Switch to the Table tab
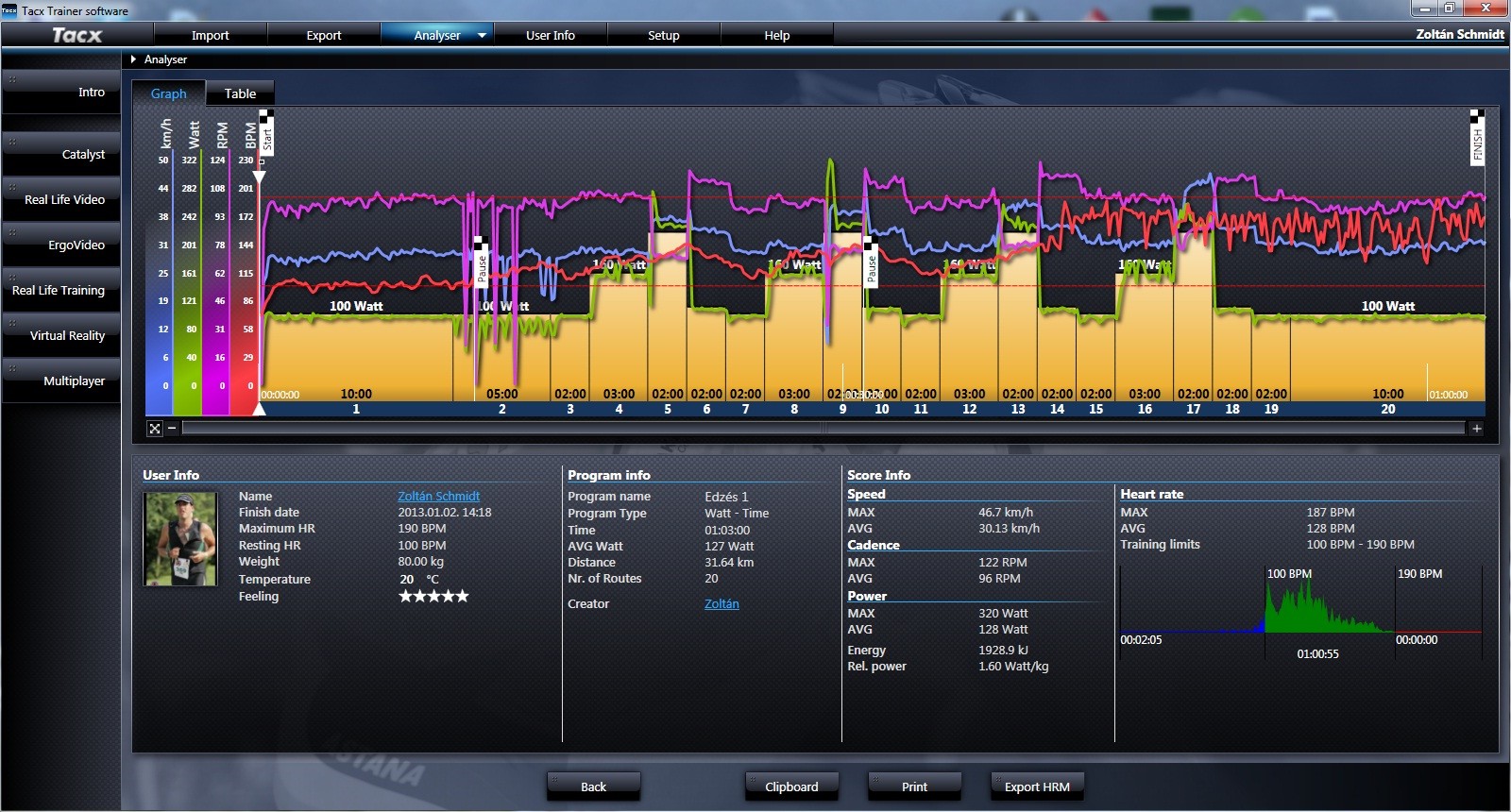The height and width of the screenshot is (812, 1511). point(240,93)
